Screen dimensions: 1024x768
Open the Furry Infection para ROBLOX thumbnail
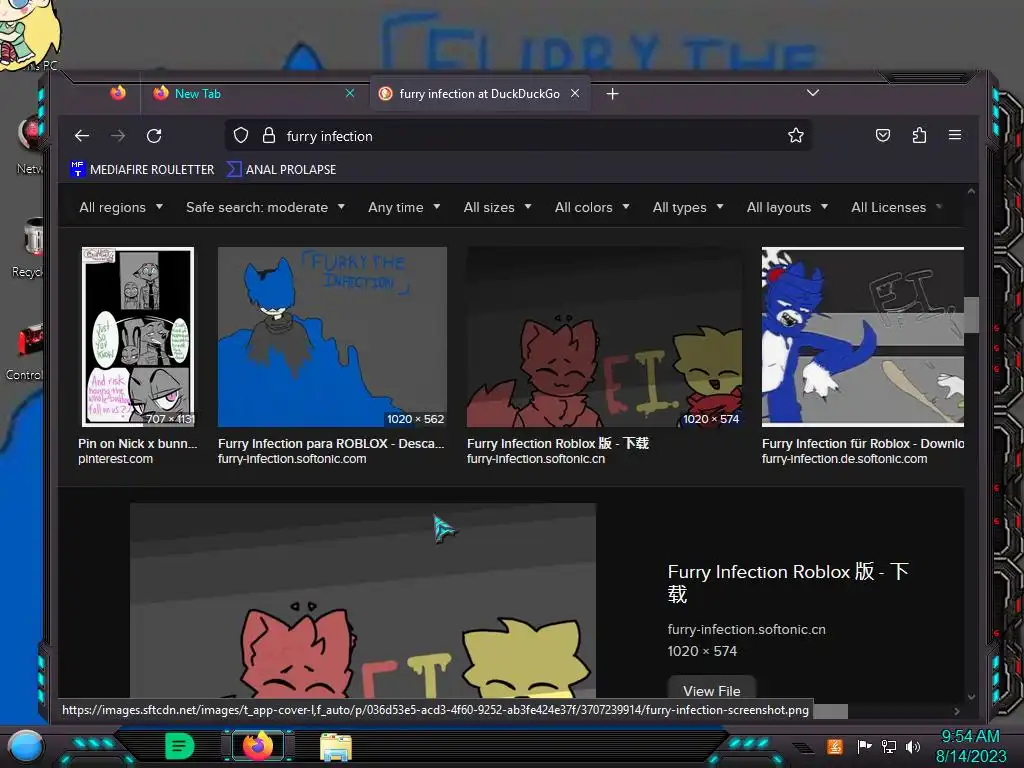(x=332, y=337)
